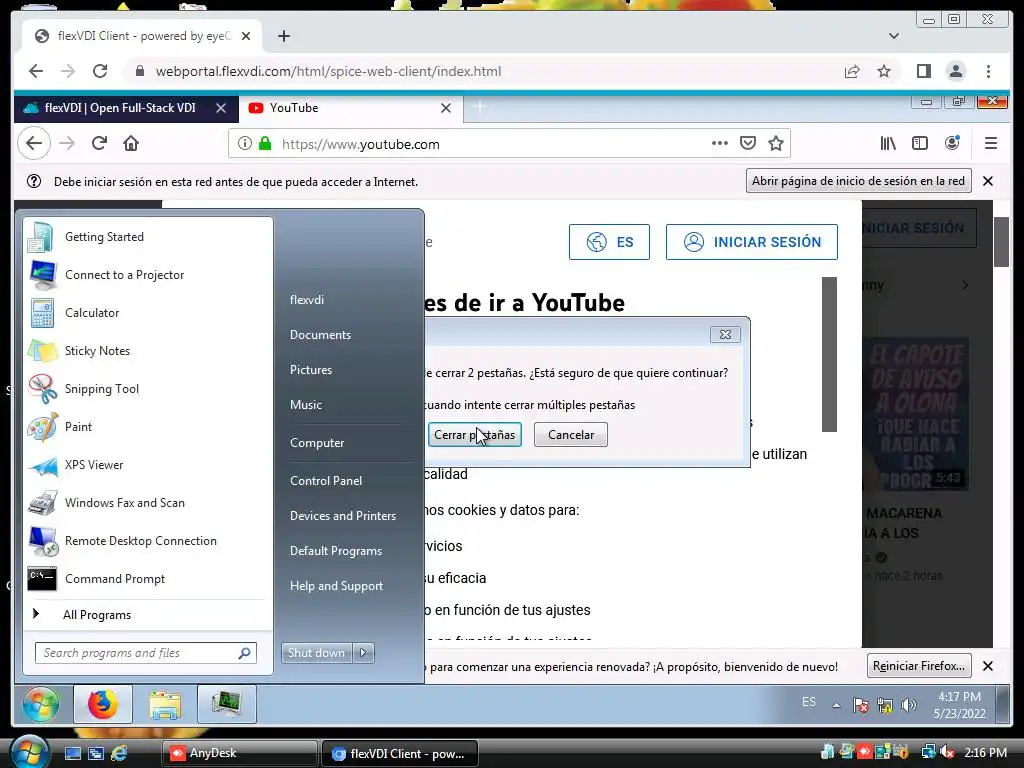Image resolution: width=1024 pixels, height=768 pixels.
Task: Dismiss the Reiniciar Firefox notification bar
Action: tap(988, 666)
